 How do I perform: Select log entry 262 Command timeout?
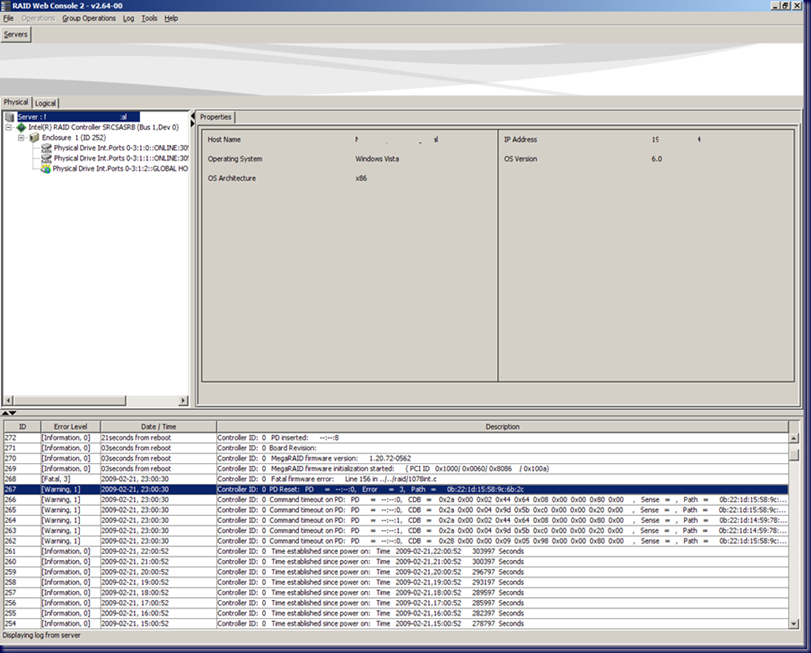click(x=396, y=541)
